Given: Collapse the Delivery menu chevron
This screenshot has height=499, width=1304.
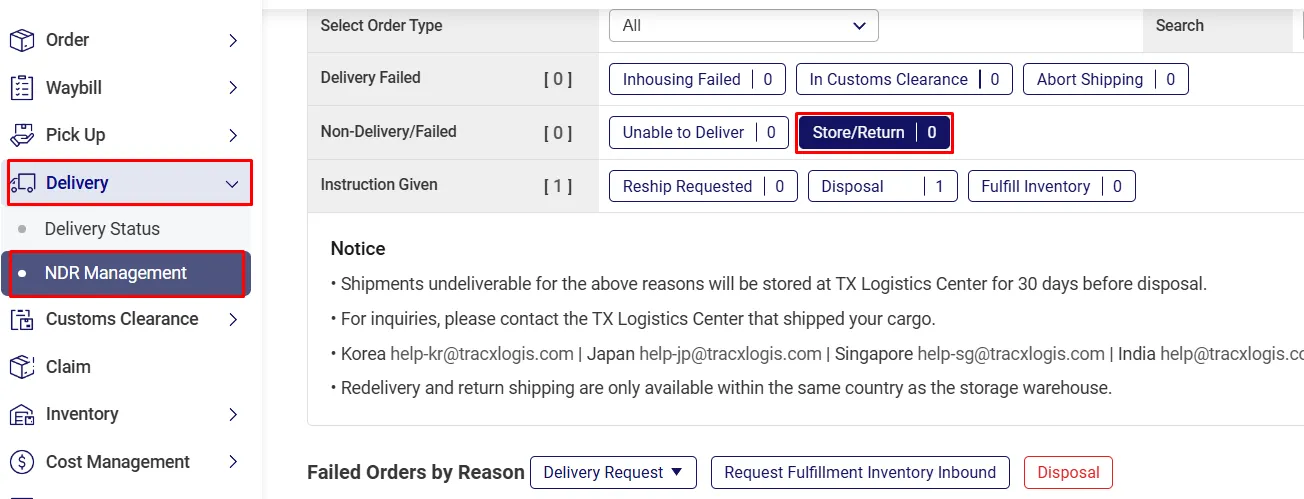Looking at the screenshot, I should [232, 184].
